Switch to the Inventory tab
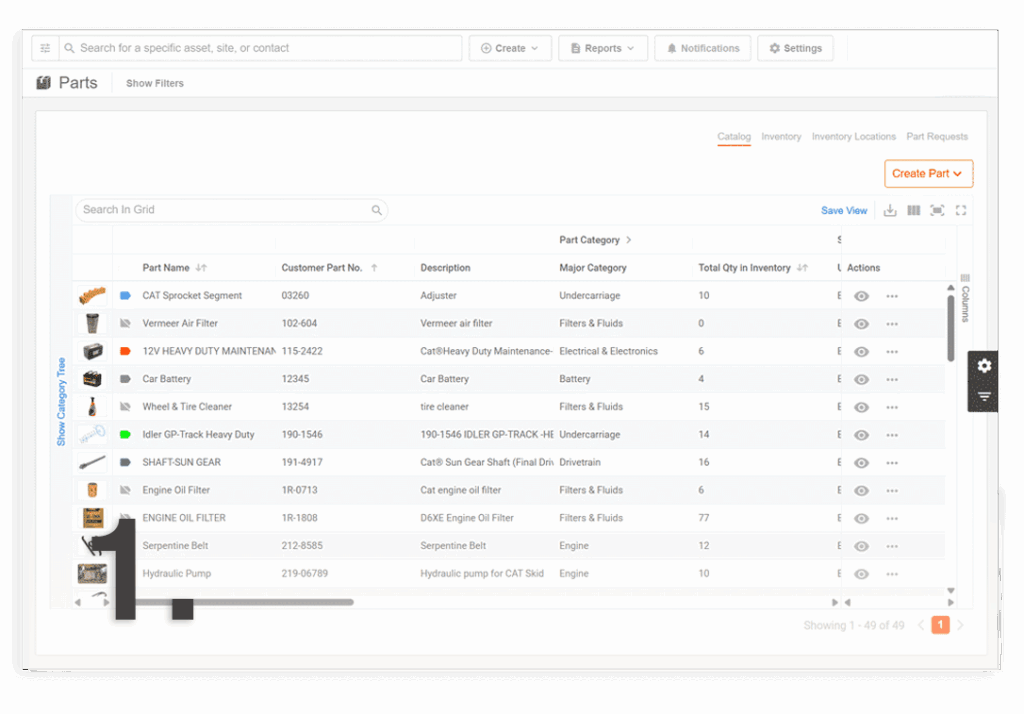The height and width of the screenshot is (714, 1024). (781, 136)
